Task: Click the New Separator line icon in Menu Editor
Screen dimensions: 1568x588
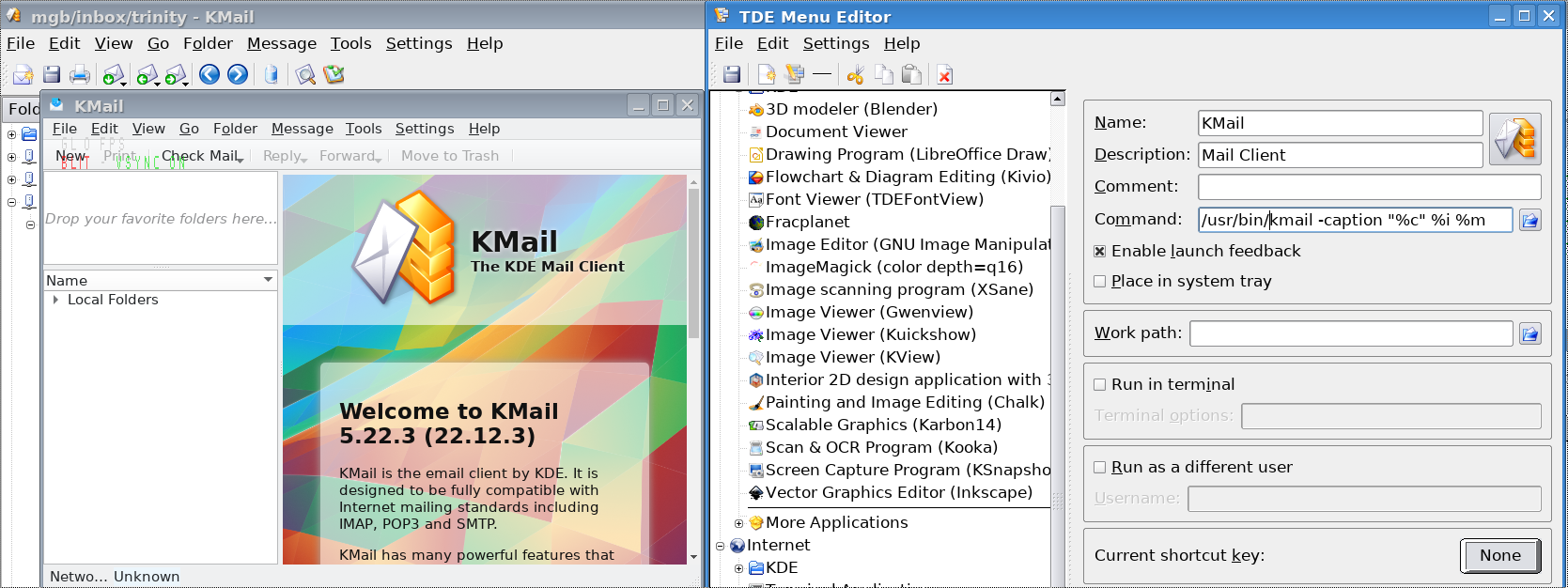Action: 822,73
